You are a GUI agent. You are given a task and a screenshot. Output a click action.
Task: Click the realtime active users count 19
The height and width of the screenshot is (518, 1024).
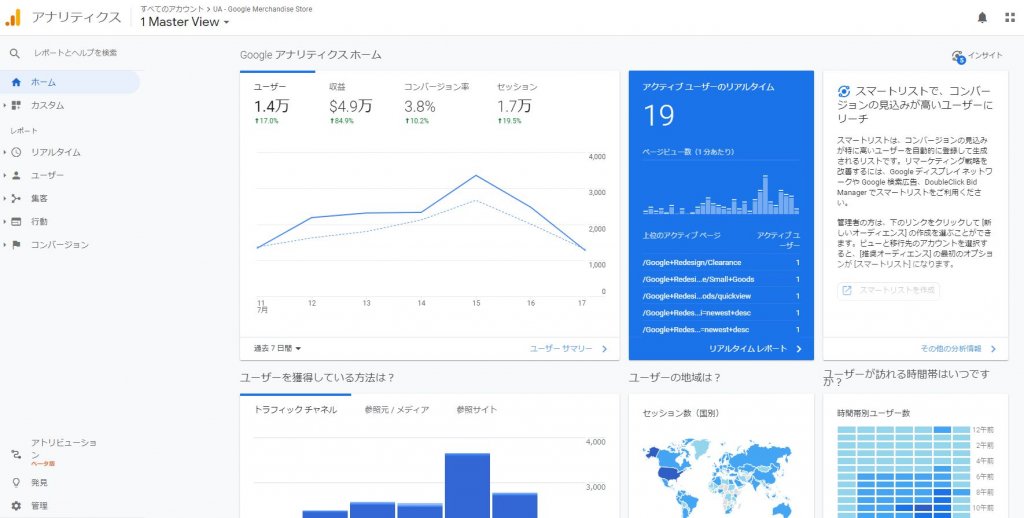pyautogui.click(x=658, y=116)
